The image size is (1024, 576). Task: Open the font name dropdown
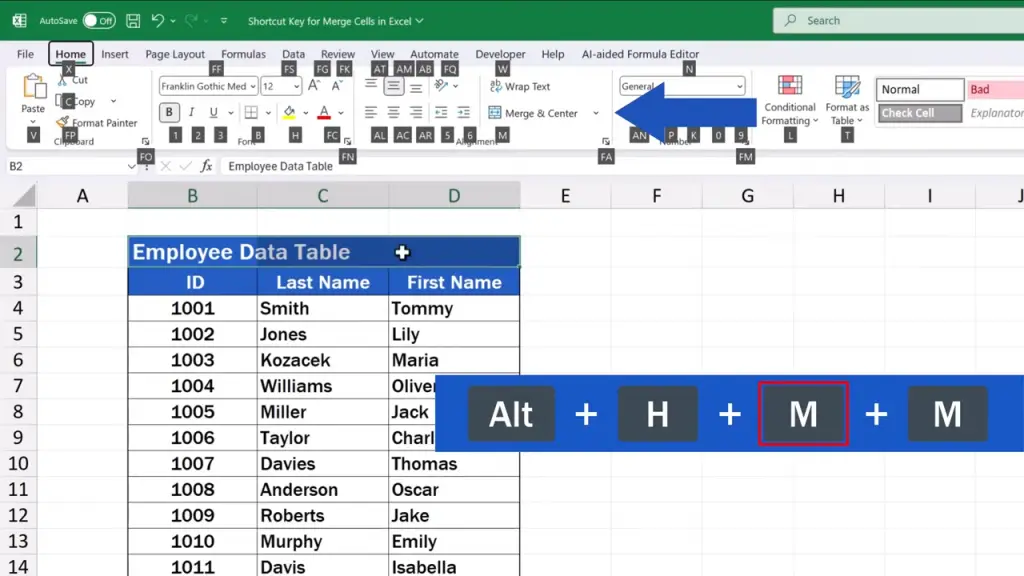click(252, 87)
